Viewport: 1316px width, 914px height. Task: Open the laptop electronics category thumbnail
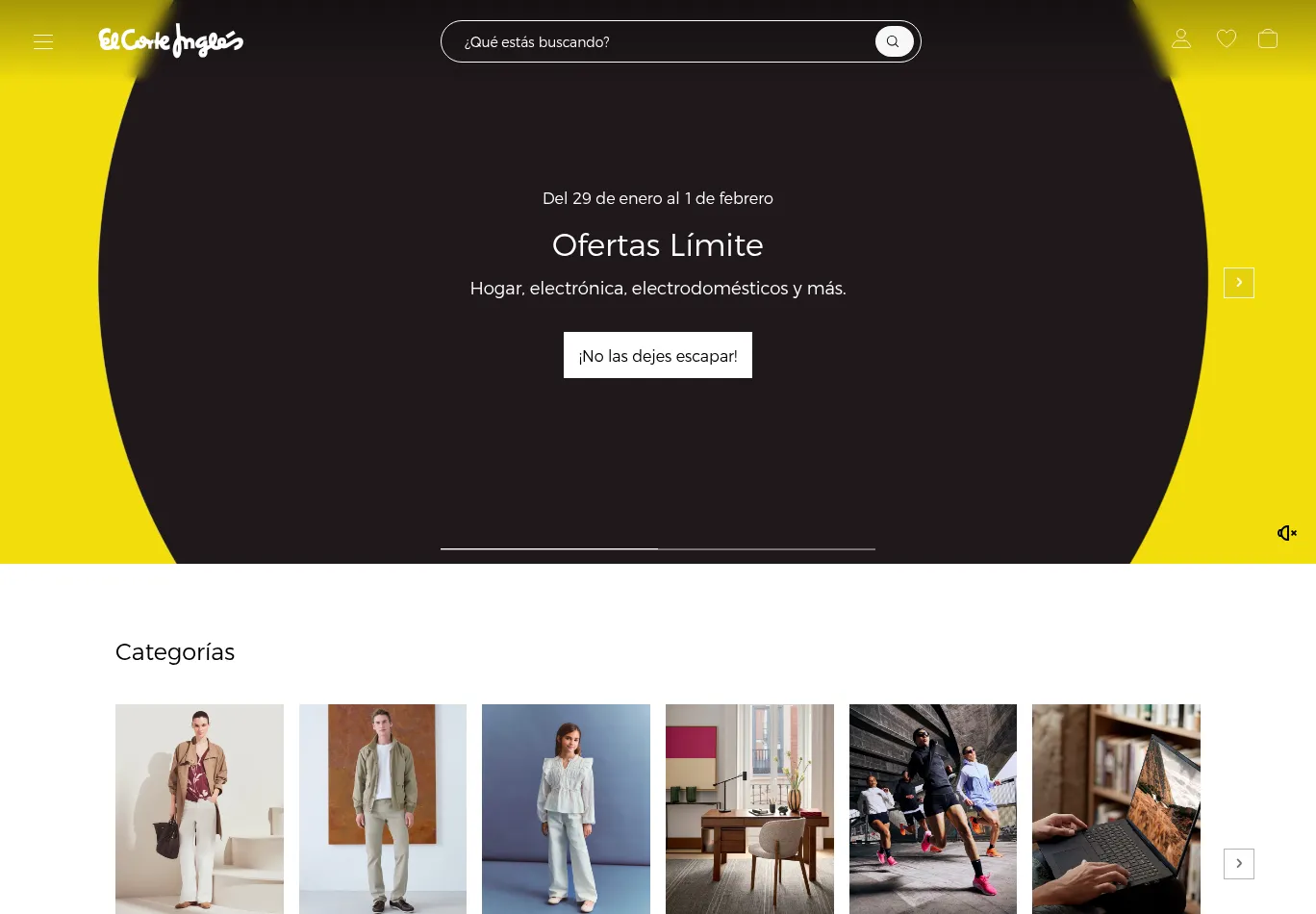[1116, 809]
